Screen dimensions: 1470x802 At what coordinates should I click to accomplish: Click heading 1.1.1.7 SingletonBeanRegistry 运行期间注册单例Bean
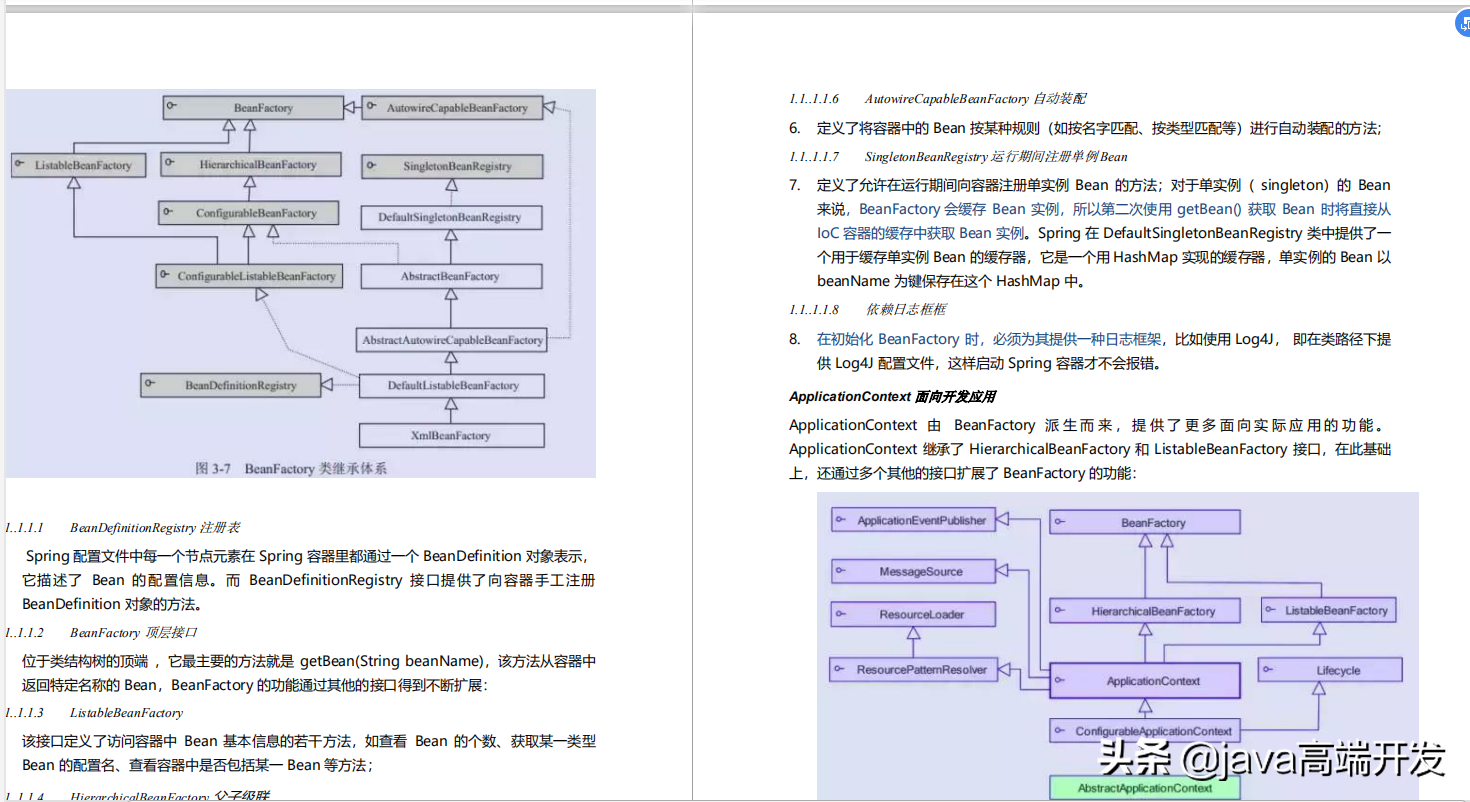(x=958, y=157)
